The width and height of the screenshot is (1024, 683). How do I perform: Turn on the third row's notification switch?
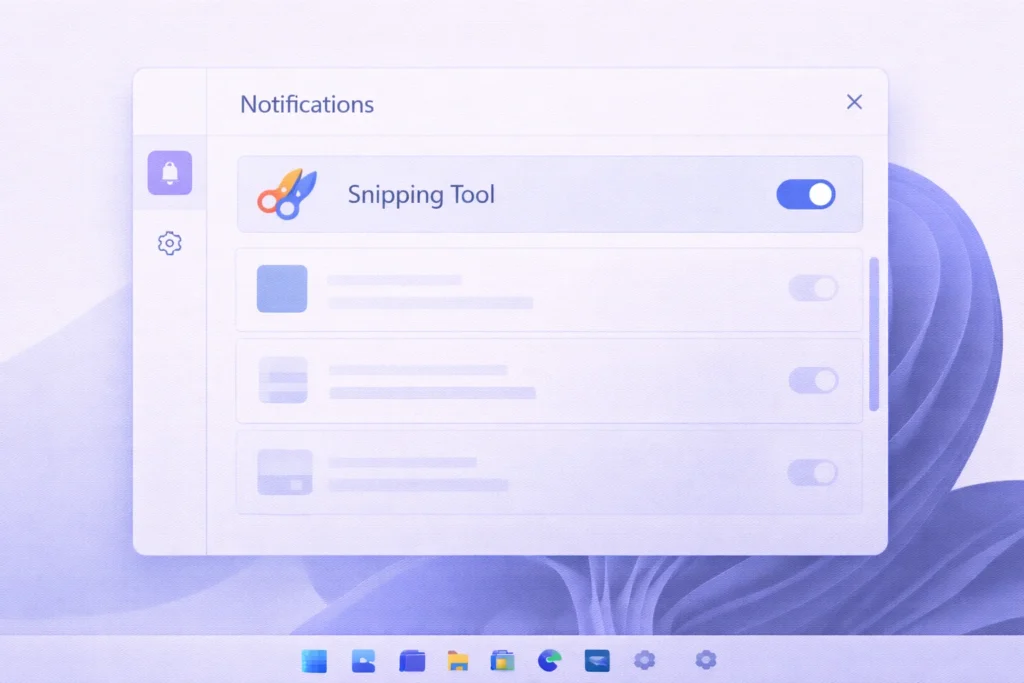[x=813, y=381]
